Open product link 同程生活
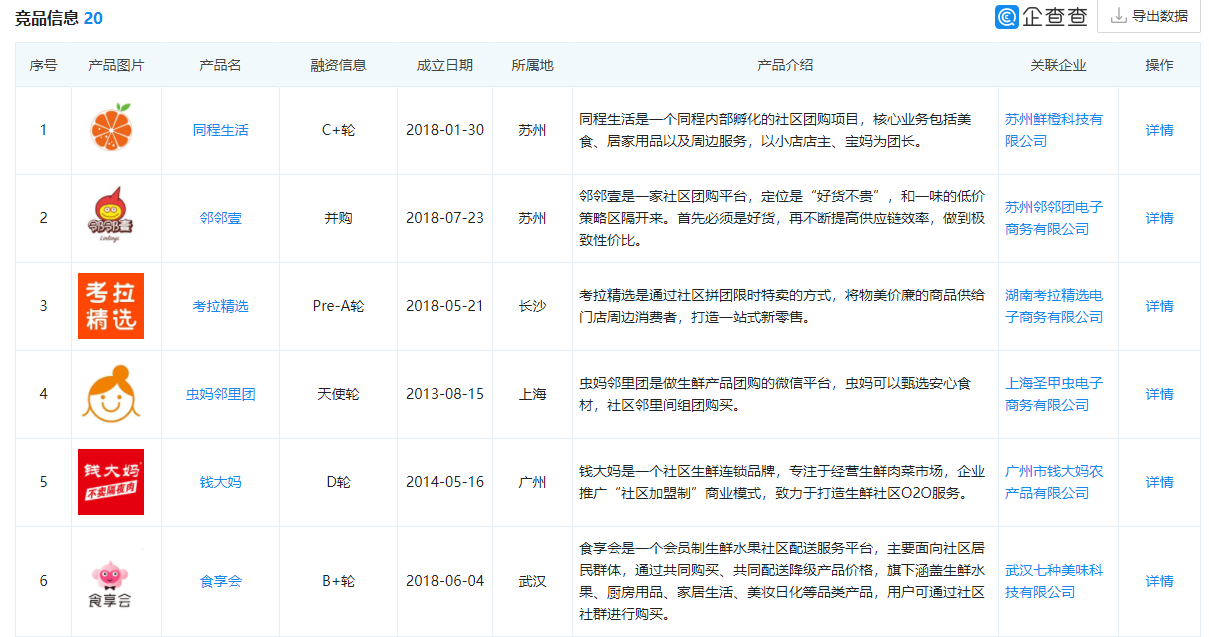Viewport: 1209px width, 637px height. pyautogui.click(x=221, y=130)
